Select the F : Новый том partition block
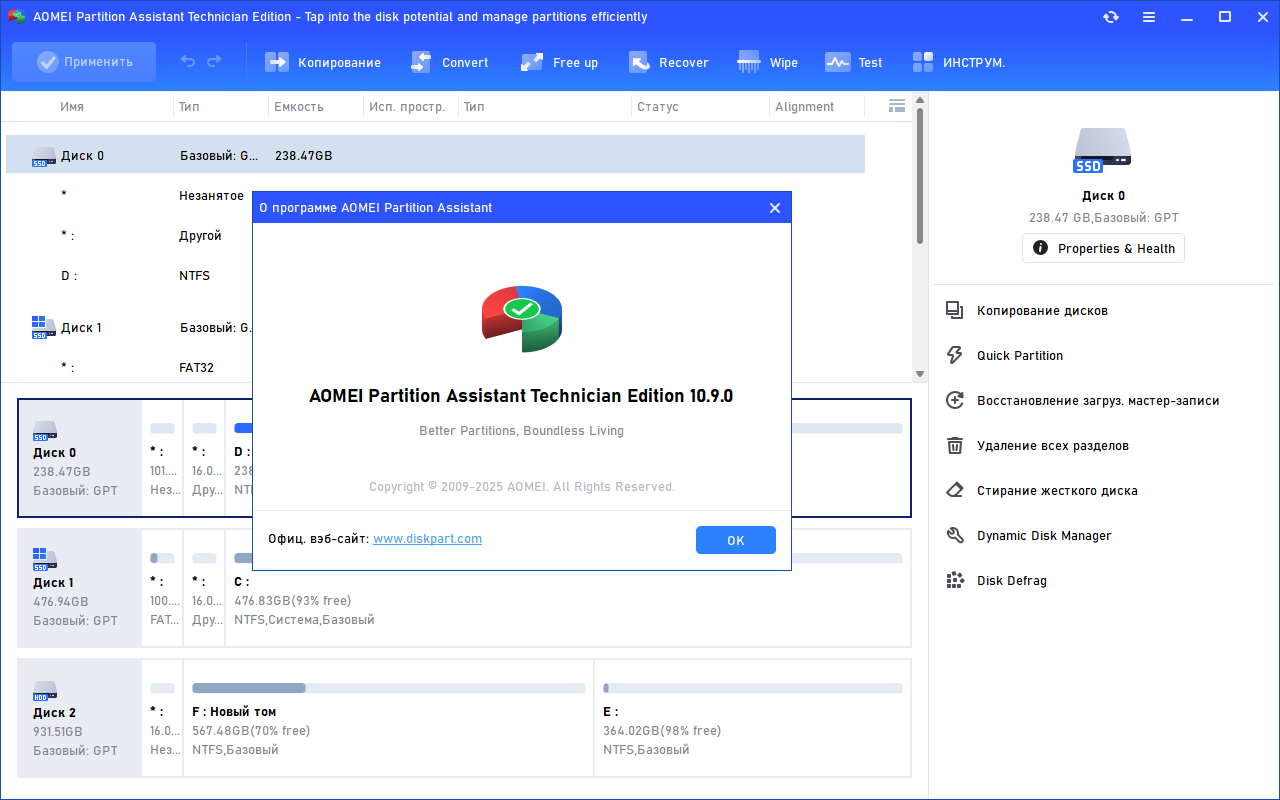This screenshot has height=800, width=1280. (388, 718)
